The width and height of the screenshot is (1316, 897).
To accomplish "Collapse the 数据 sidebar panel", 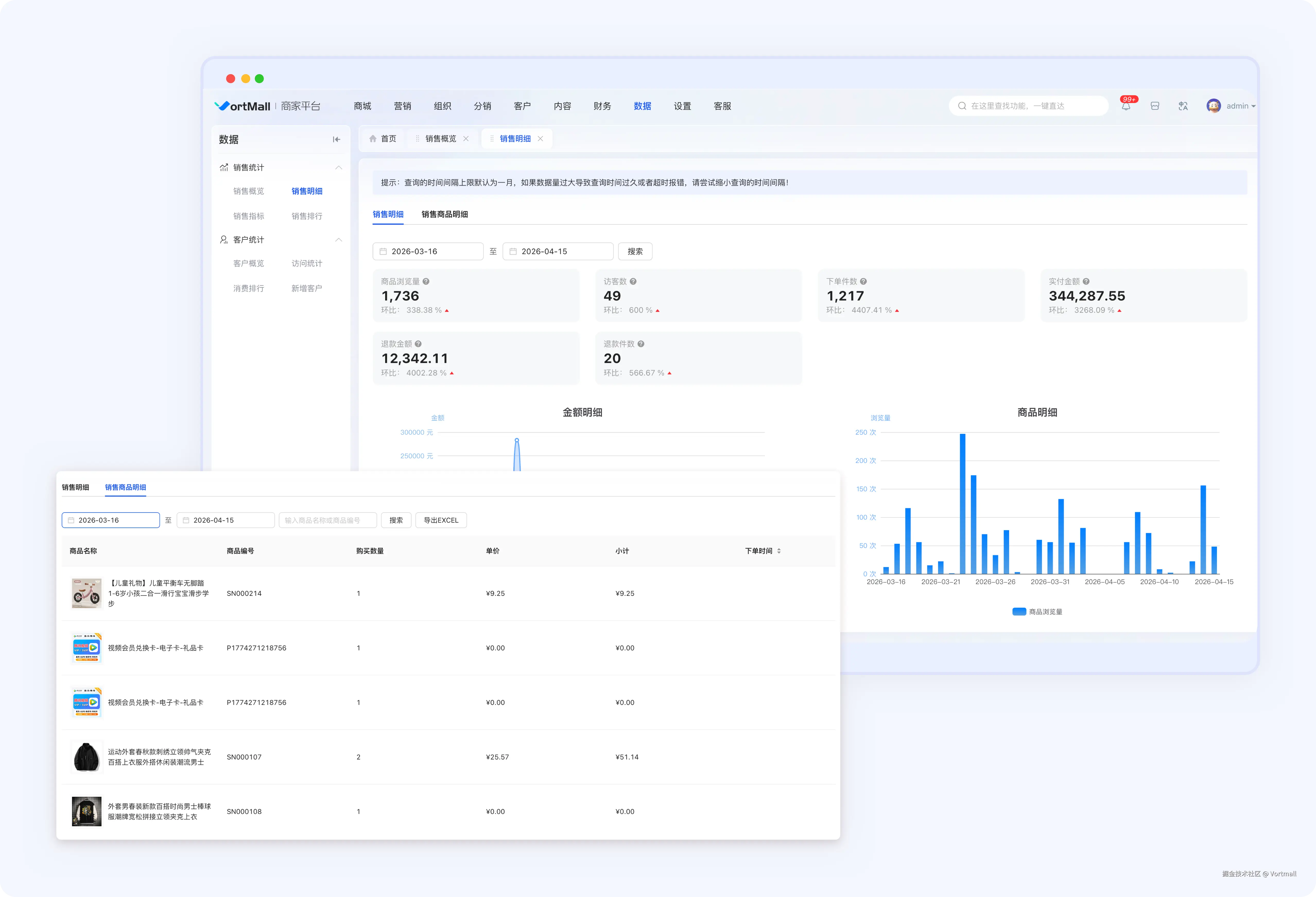I will [336, 139].
